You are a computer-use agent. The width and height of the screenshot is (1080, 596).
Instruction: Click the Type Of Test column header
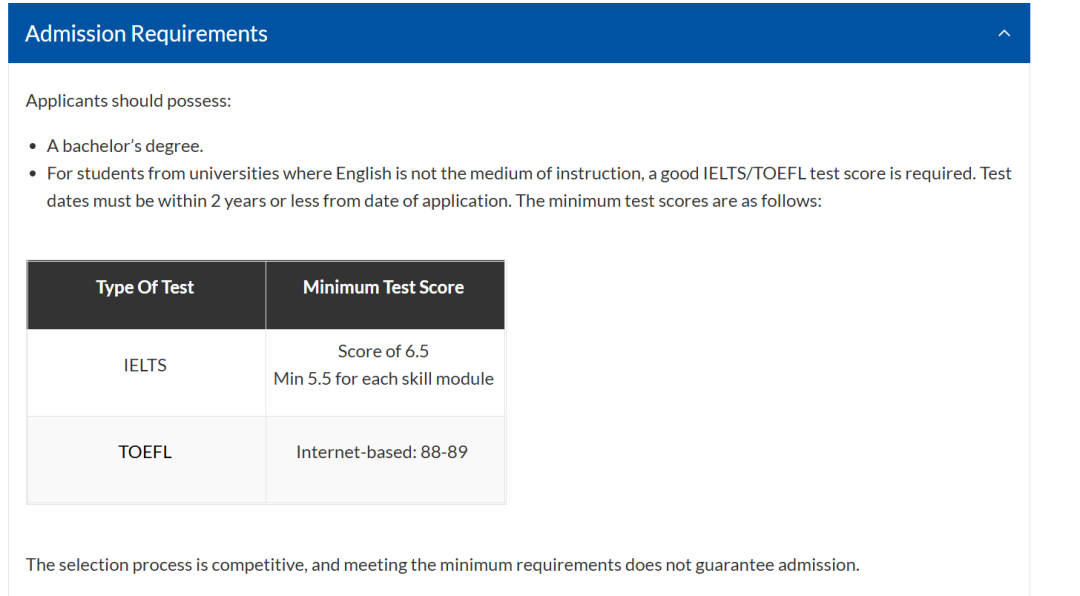click(145, 288)
